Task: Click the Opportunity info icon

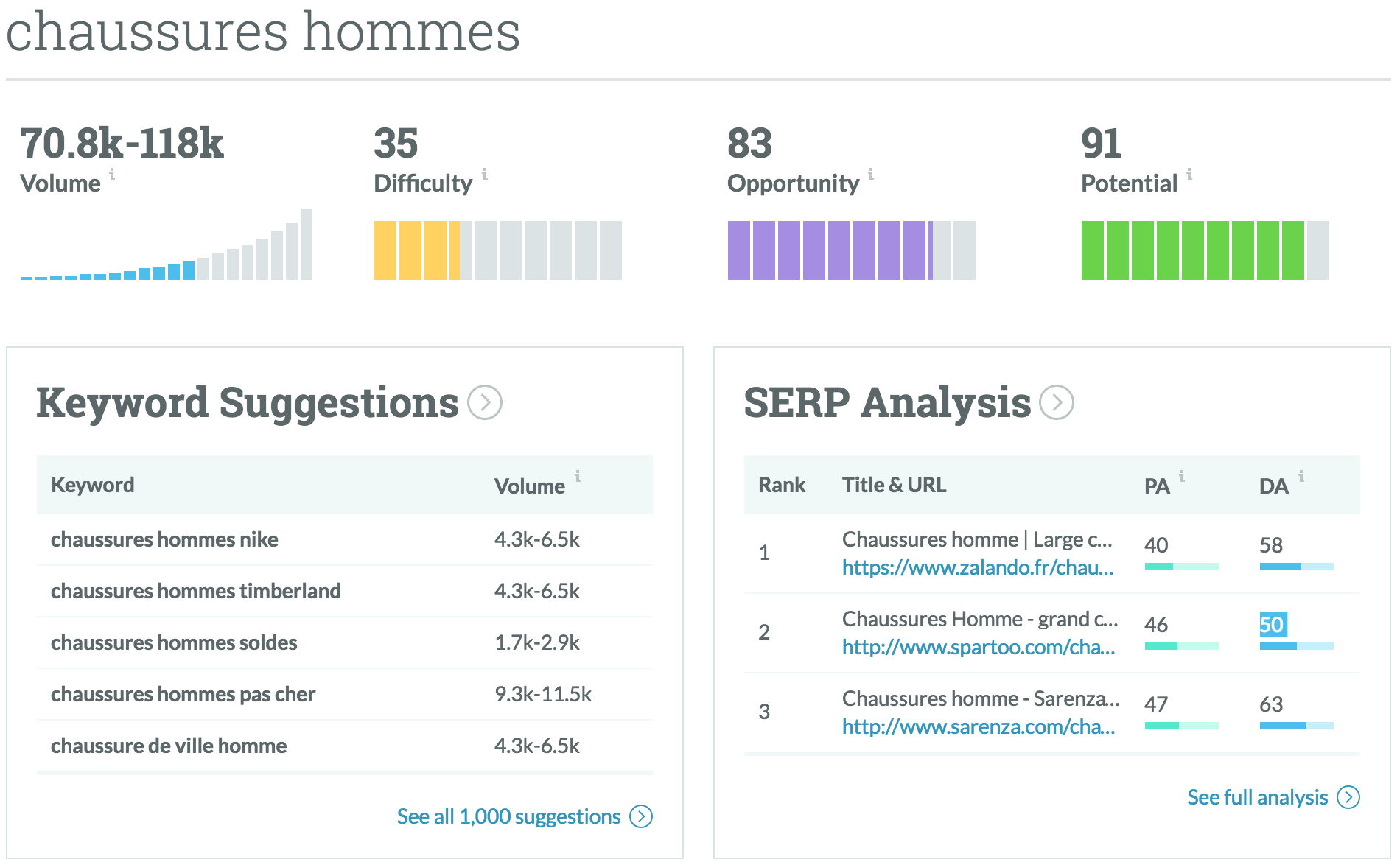Action: click(871, 175)
